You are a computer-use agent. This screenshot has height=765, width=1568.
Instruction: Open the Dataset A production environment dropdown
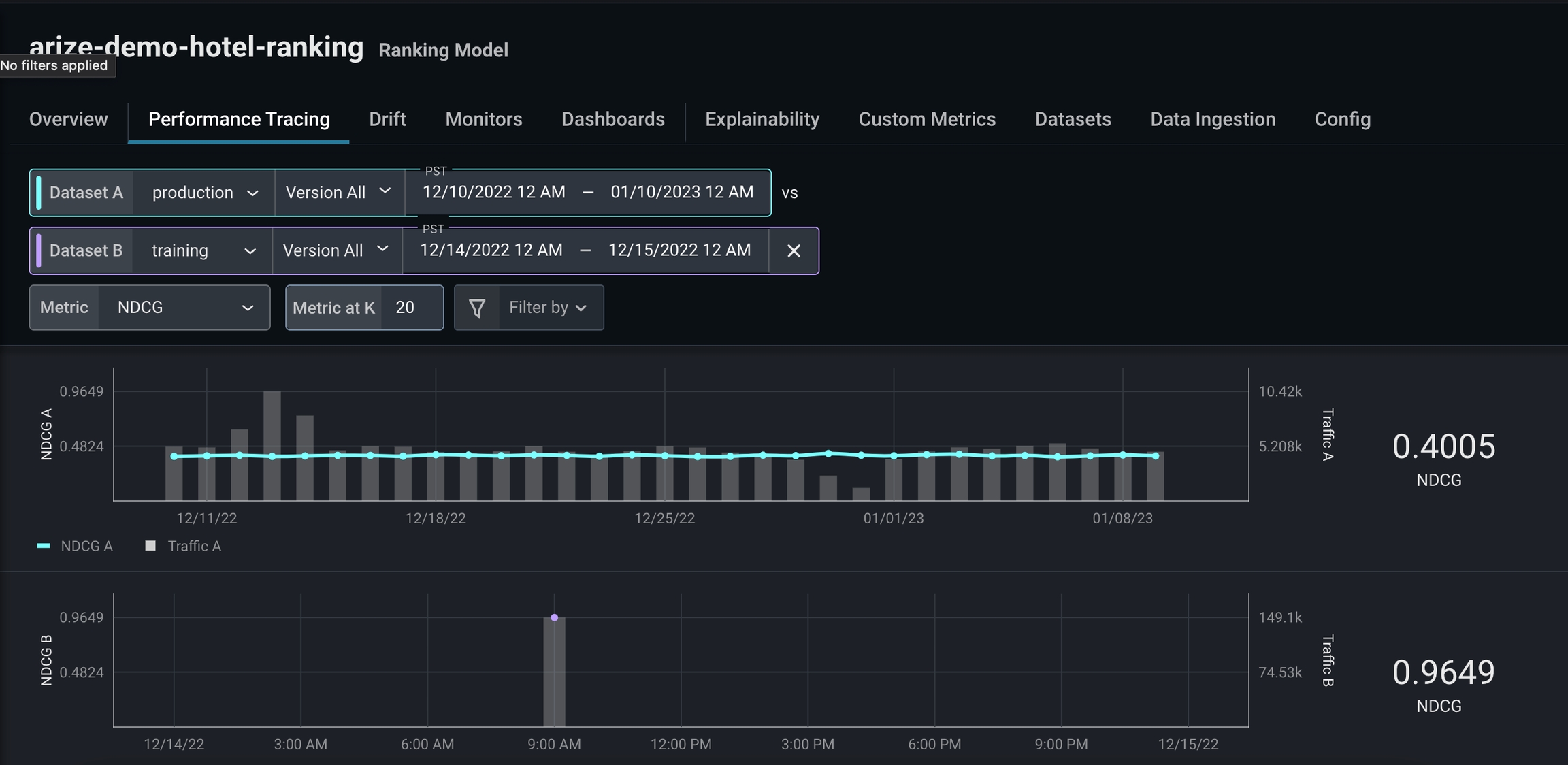tap(204, 193)
